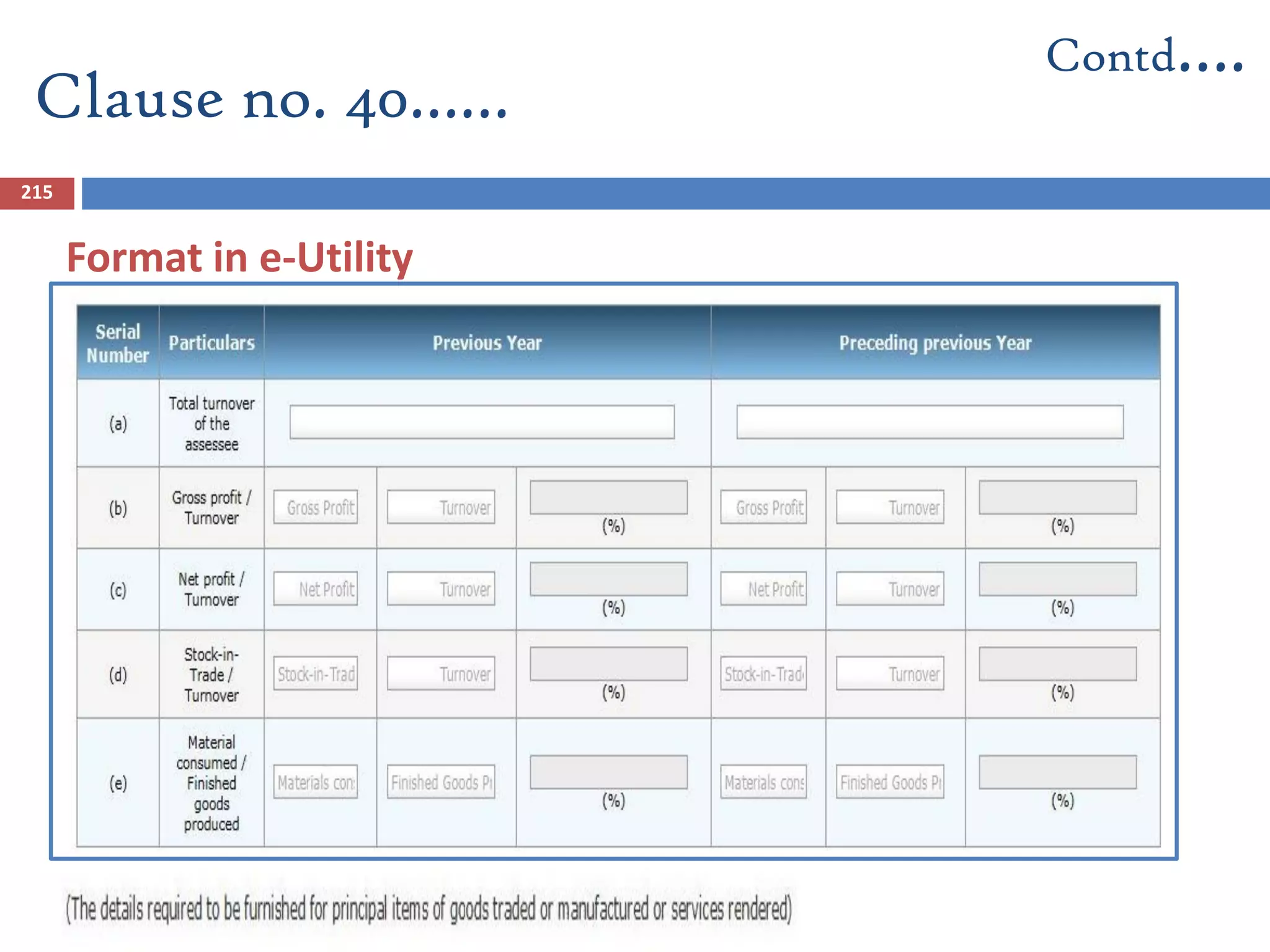Image resolution: width=1270 pixels, height=952 pixels.
Task: Click Previous Year Finished Goods Produced field
Action: coord(441,782)
